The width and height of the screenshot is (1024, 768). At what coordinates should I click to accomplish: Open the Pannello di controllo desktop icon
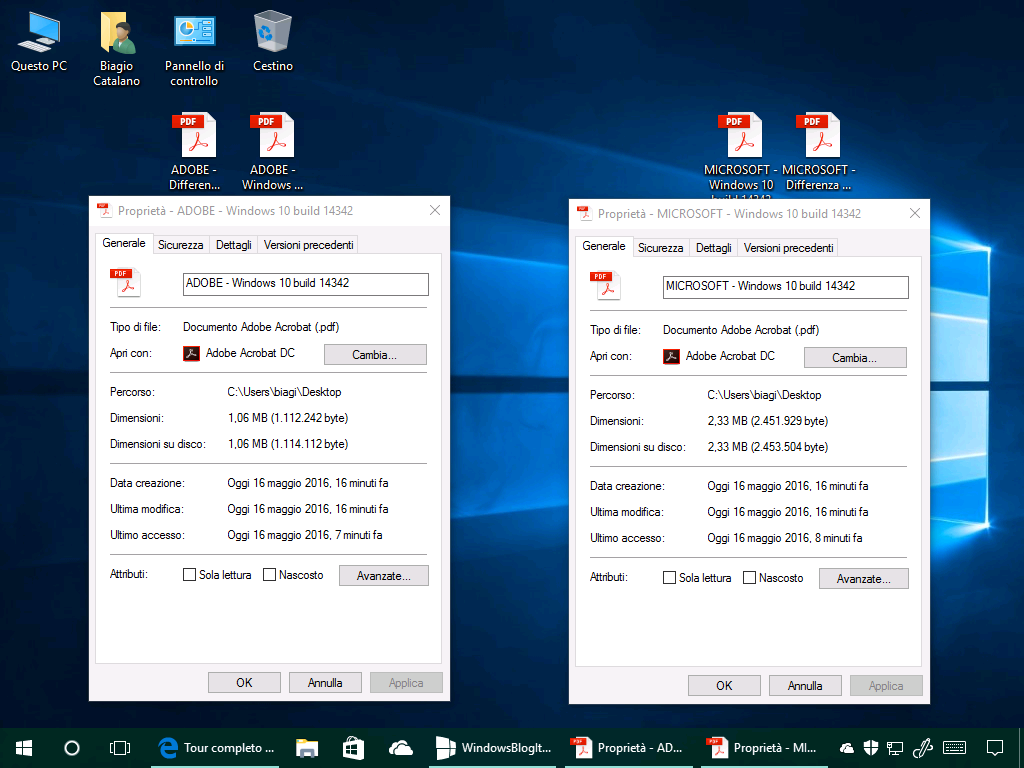click(x=194, y=49)
